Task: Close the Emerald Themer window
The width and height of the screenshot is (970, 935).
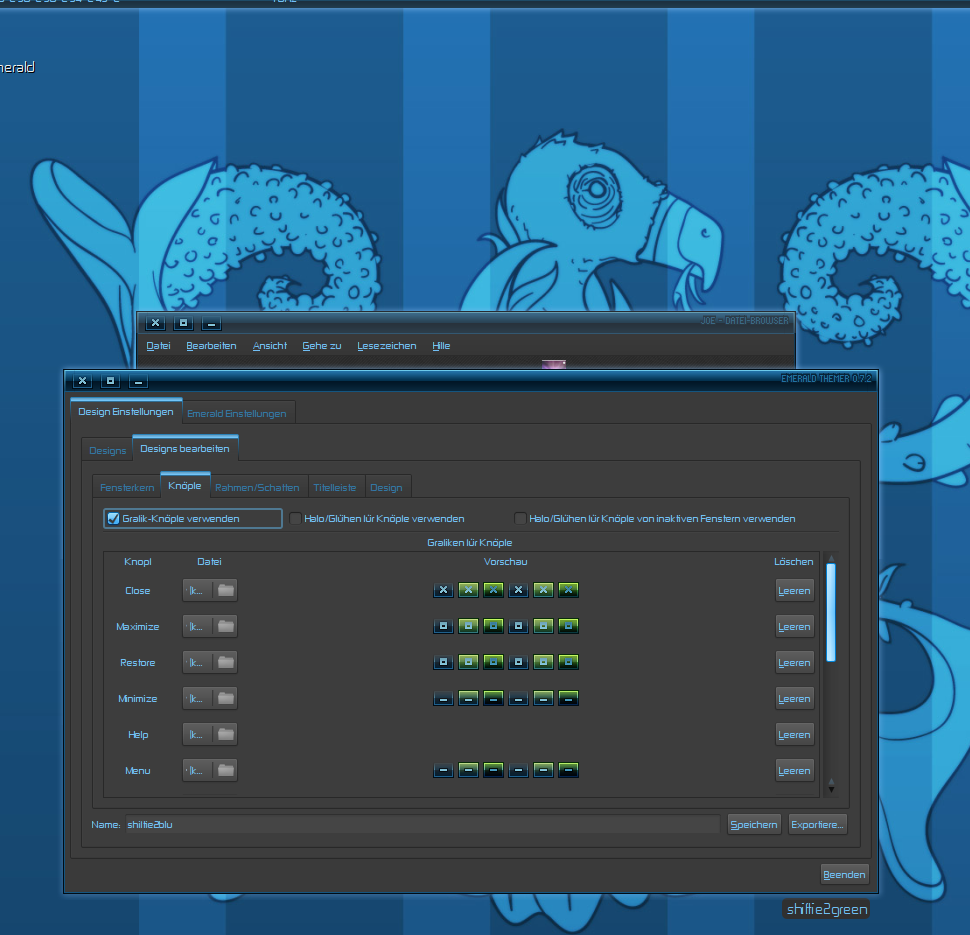Action: point(82,381)
